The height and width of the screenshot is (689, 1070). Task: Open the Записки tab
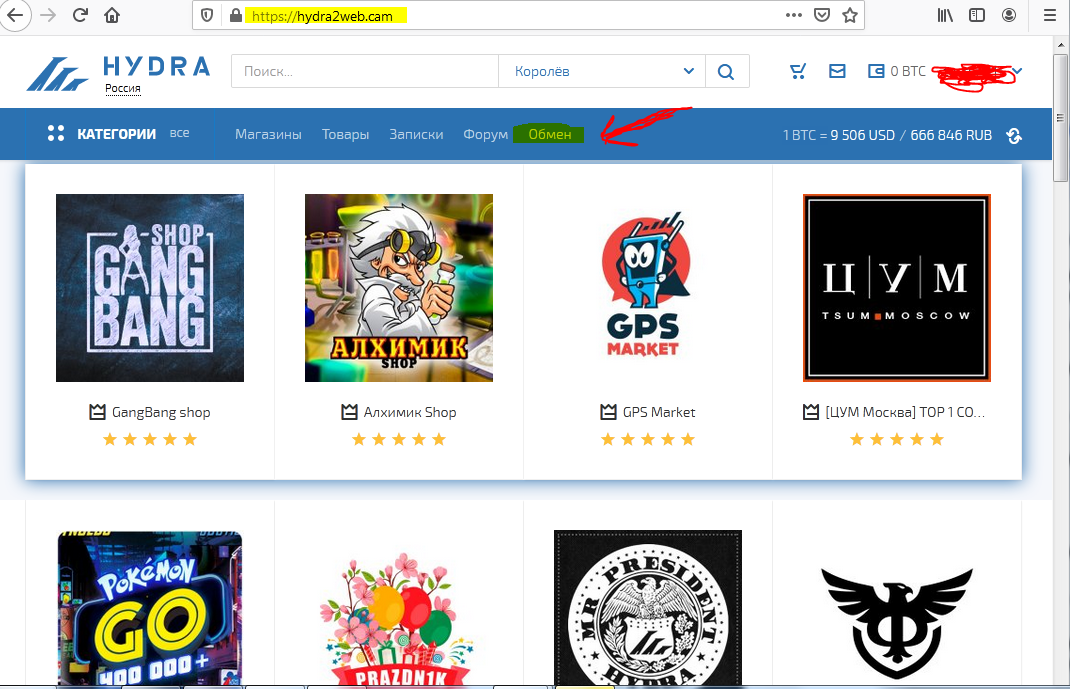tap(416, 134)
